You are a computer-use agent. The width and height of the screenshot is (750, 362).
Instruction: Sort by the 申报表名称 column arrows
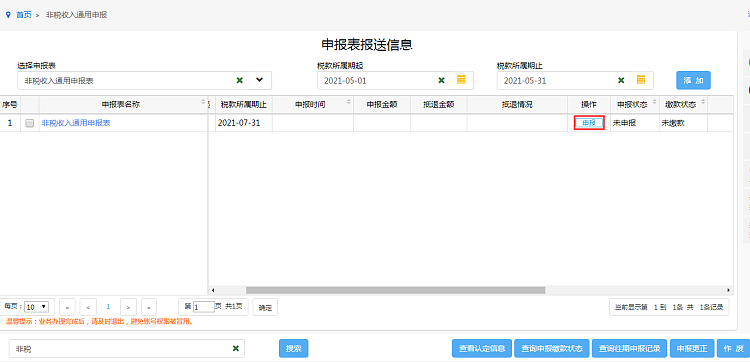(x=203, y=102)
